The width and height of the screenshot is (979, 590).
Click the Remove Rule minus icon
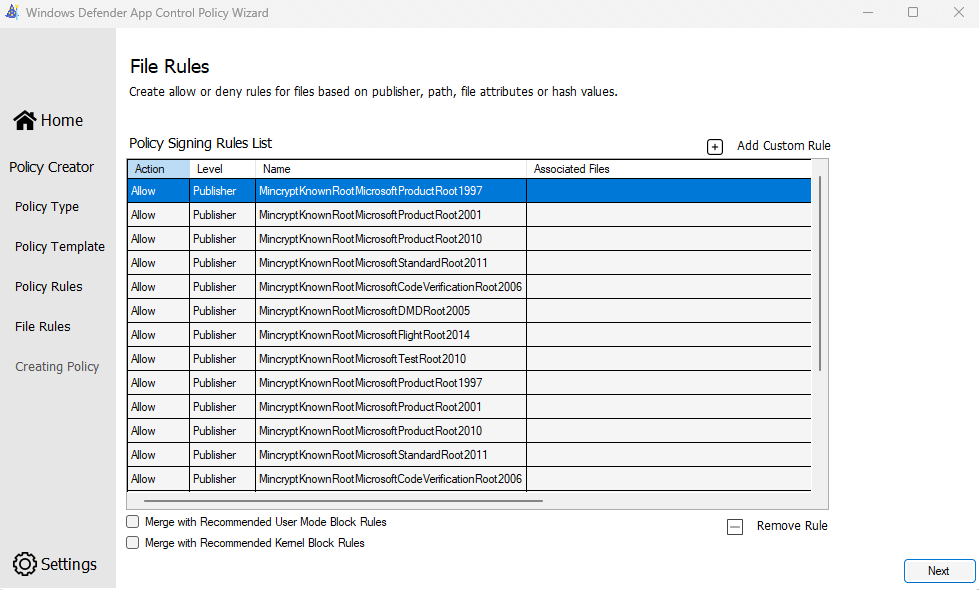click(735, 527)
